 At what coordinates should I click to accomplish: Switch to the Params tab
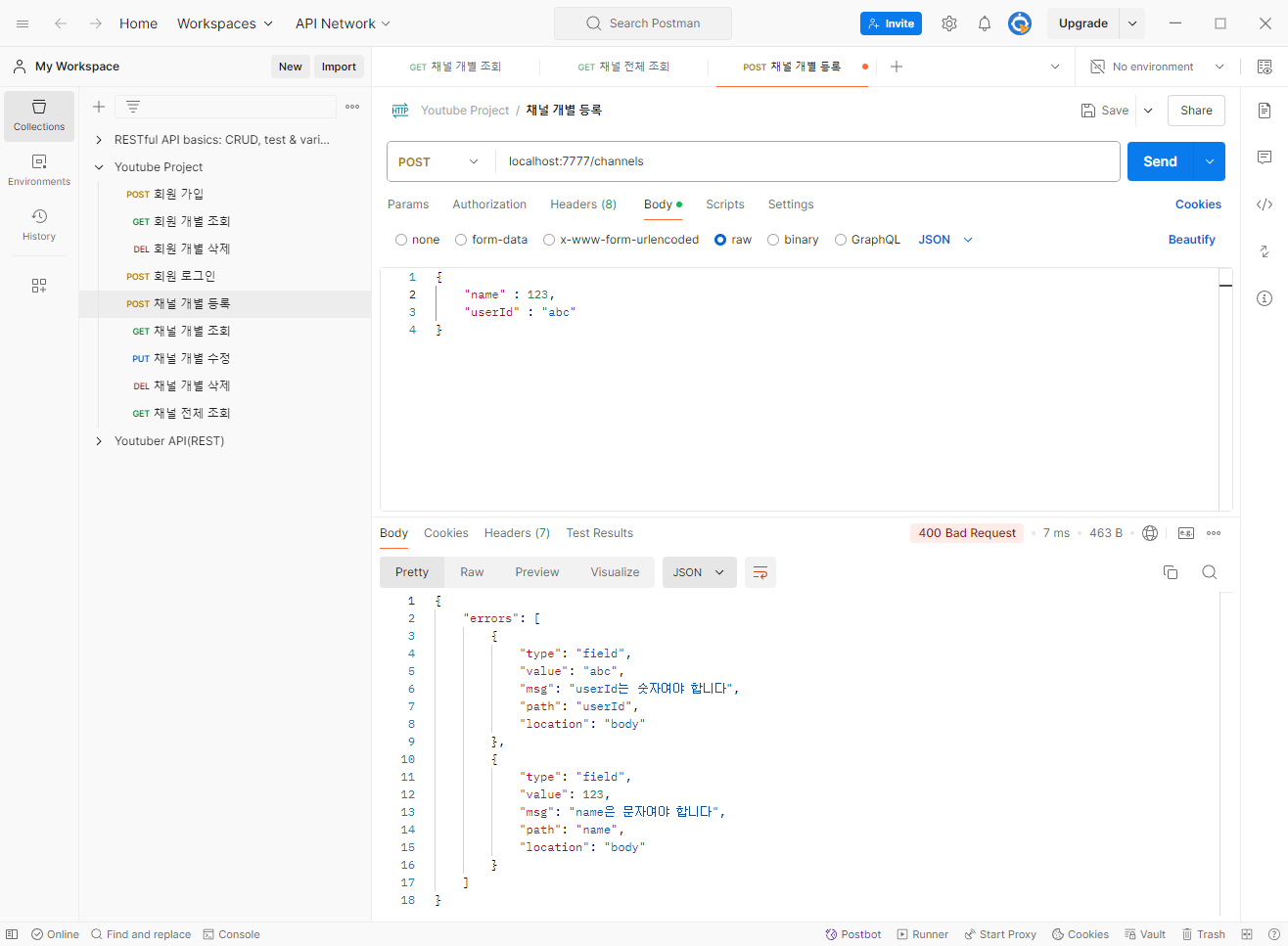pos(408,204)
